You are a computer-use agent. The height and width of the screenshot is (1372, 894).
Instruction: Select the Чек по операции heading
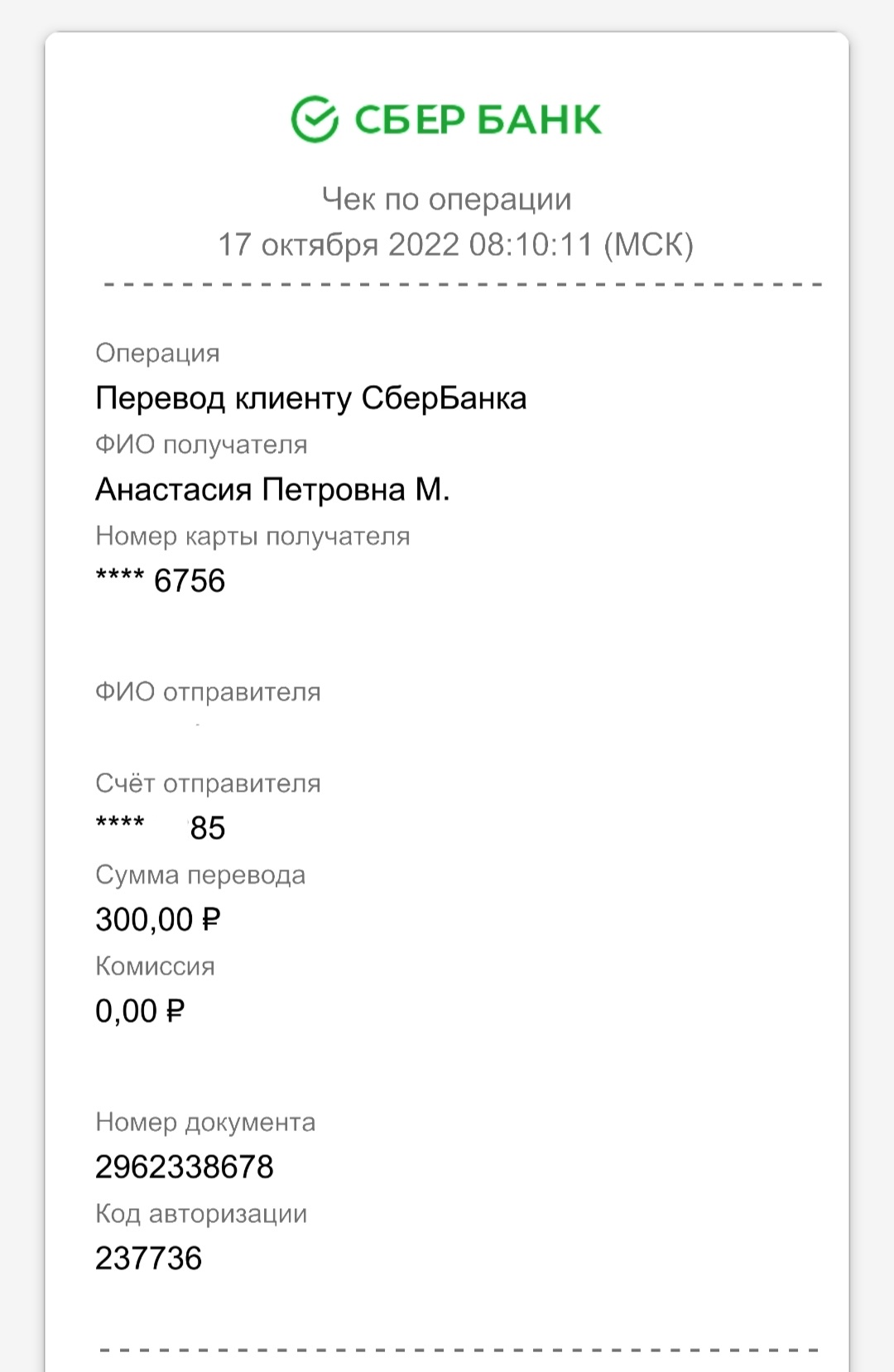[447, 199]
